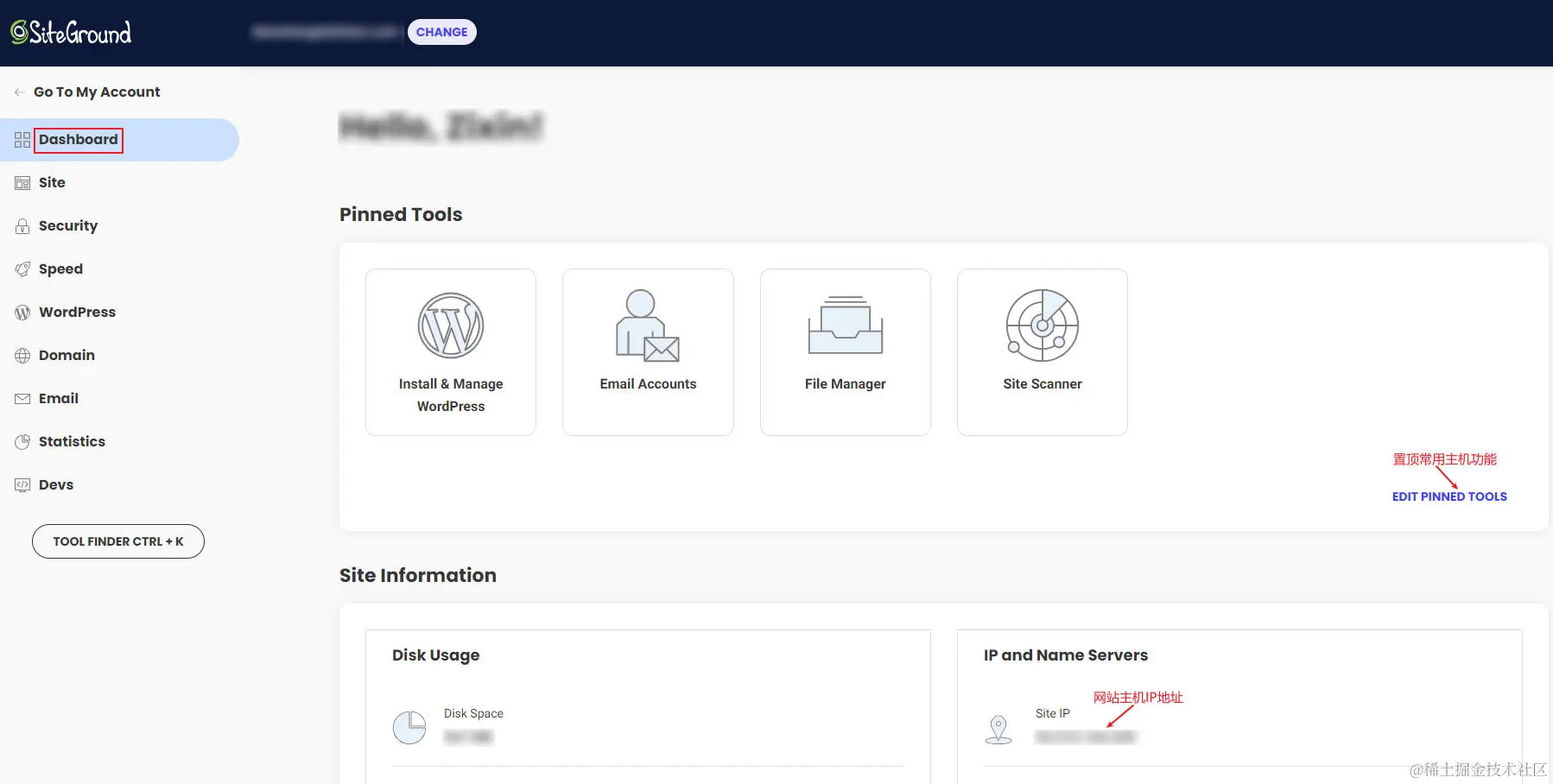Open the Domain globe icon
This screenshot has height=784, width=1553.
[22, 355]
